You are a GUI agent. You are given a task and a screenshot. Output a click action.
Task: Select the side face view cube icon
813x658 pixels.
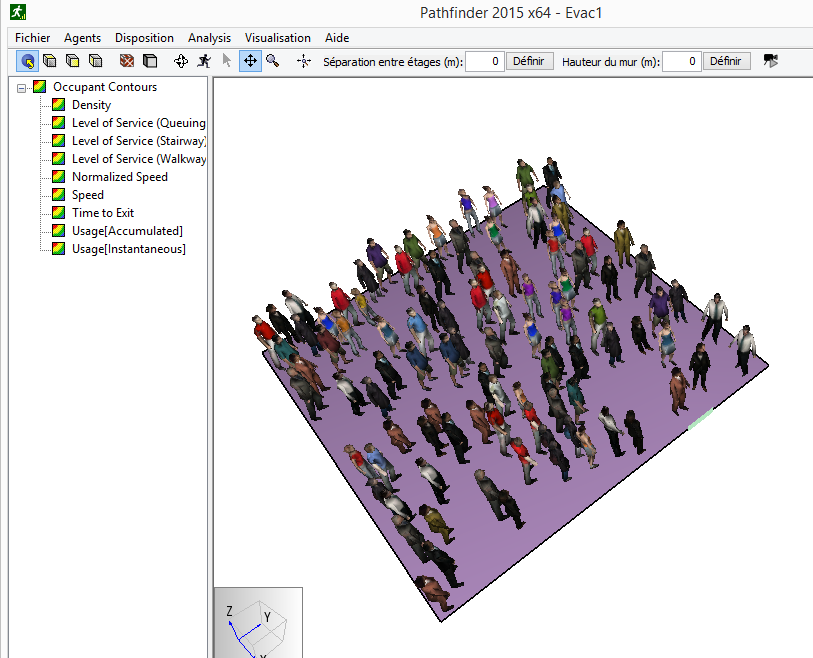point(95,61)
